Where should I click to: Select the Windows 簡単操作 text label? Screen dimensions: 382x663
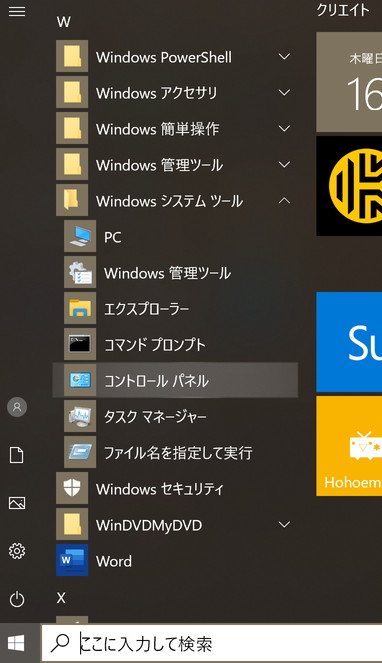click(x=157, y=129)
